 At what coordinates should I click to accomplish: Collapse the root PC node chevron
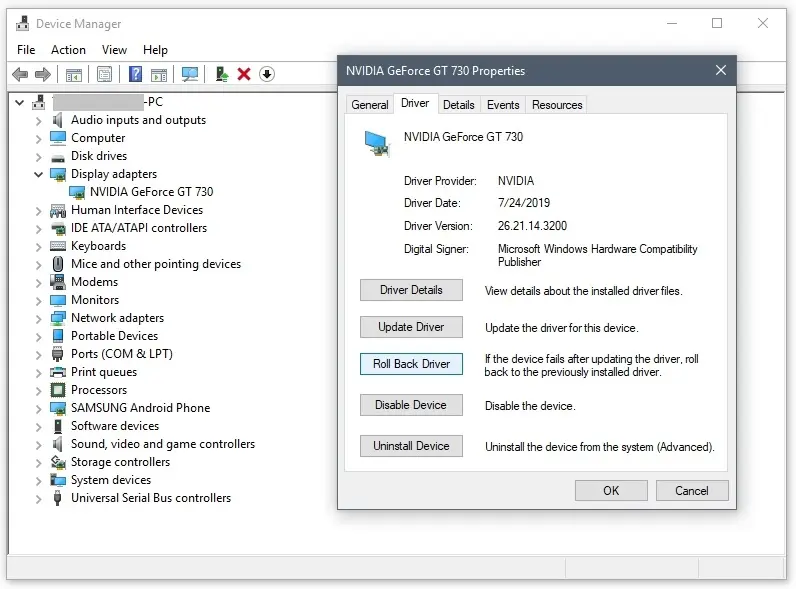(20, 103)
